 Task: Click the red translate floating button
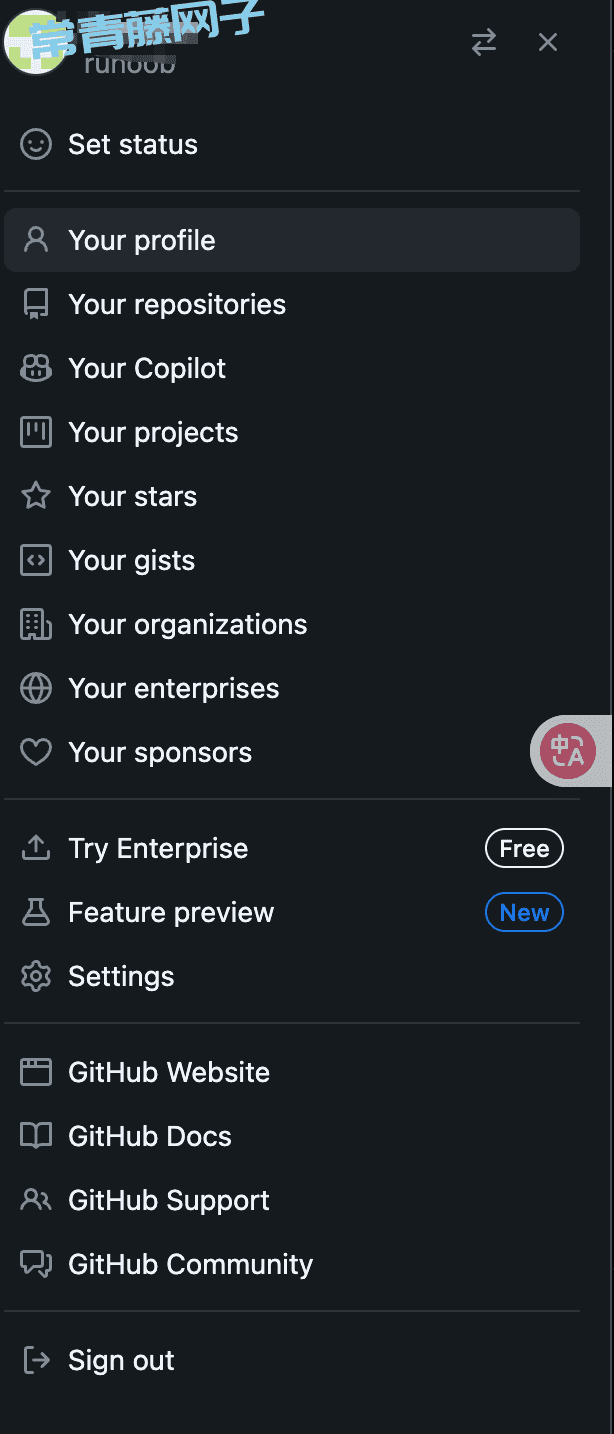coord(568,750)
